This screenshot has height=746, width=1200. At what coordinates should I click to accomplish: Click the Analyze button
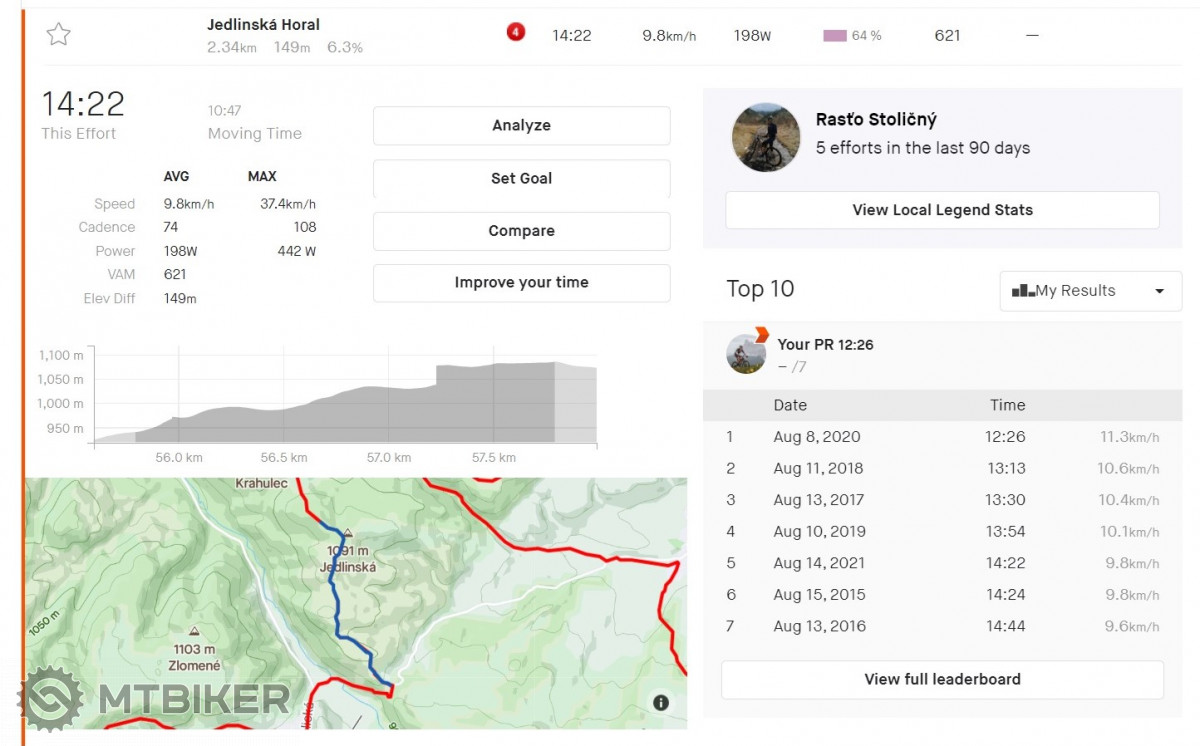(x=521, y=126)
